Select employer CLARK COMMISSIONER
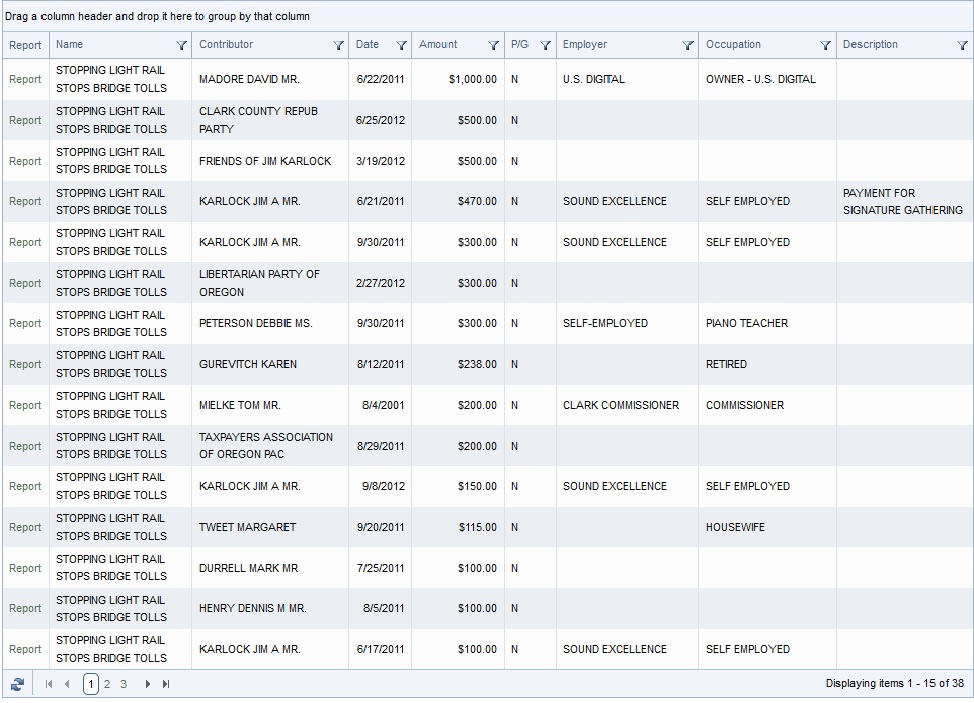Screen dimensions: 974x703 (x=621, y=406)
